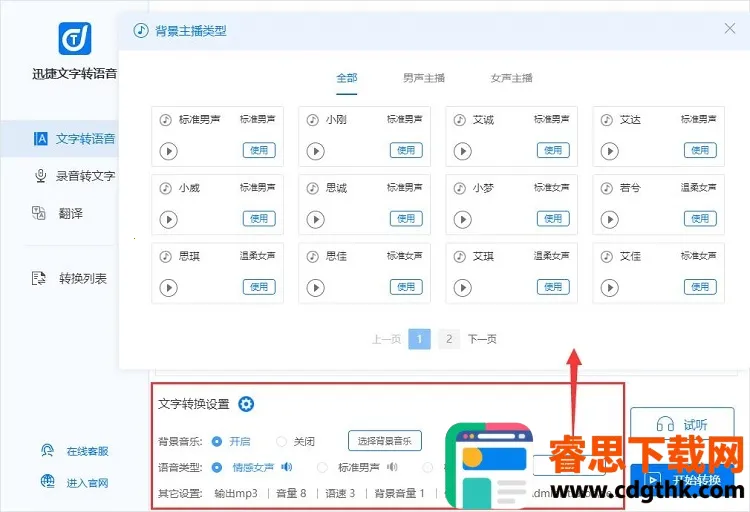Switch to the 男声主播 tab
This screenshot has height=512, width=750.
click(424, 78)
